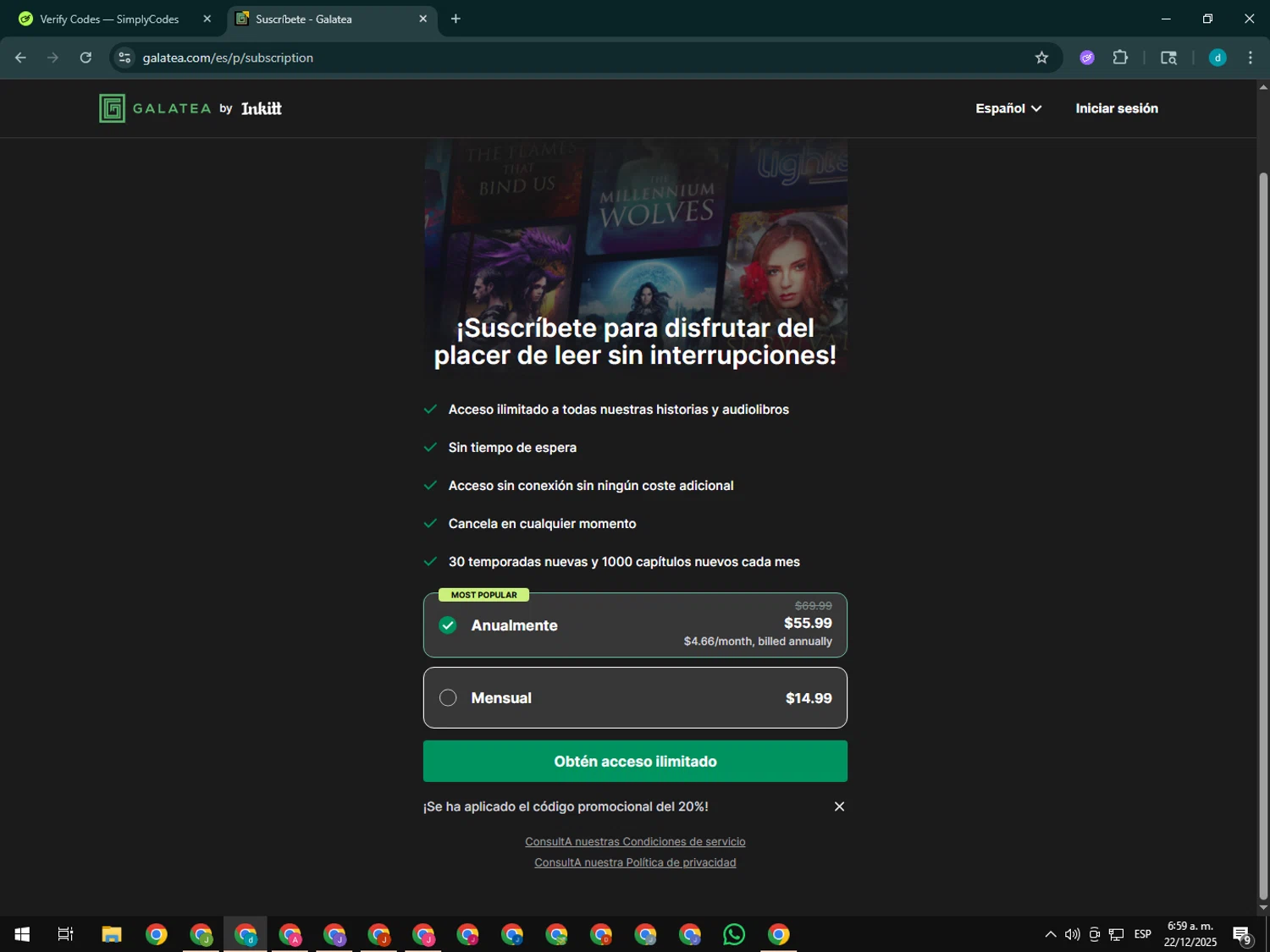
Task: Open the clock showing 6:59 a. m.
Action: click(1190, 934)
